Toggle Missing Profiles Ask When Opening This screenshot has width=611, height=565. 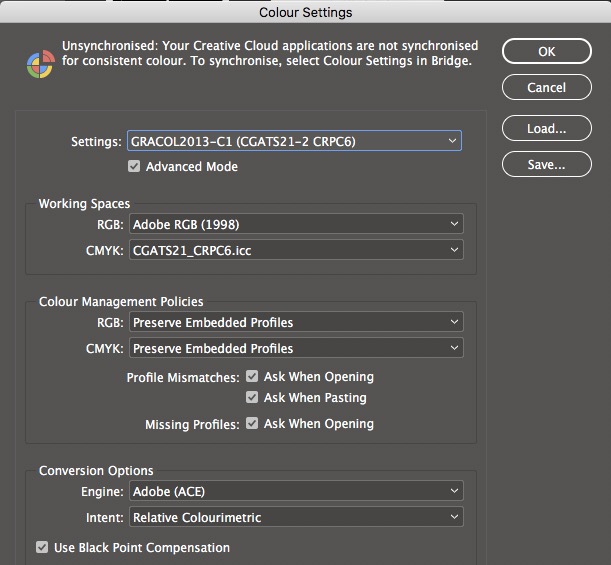(x=252, y=424)
